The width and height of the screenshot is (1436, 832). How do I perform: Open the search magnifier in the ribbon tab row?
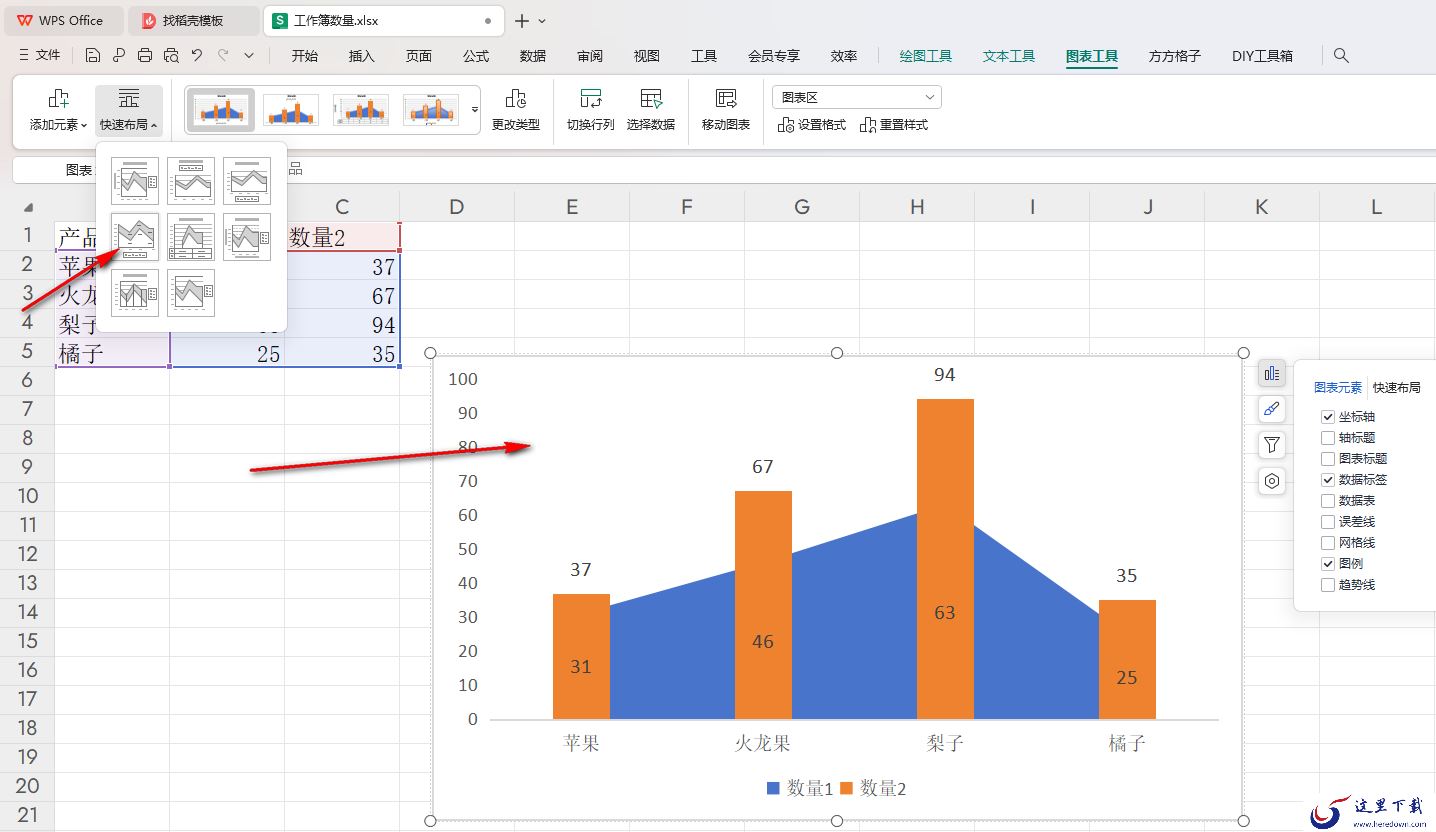click(1342, 56)
